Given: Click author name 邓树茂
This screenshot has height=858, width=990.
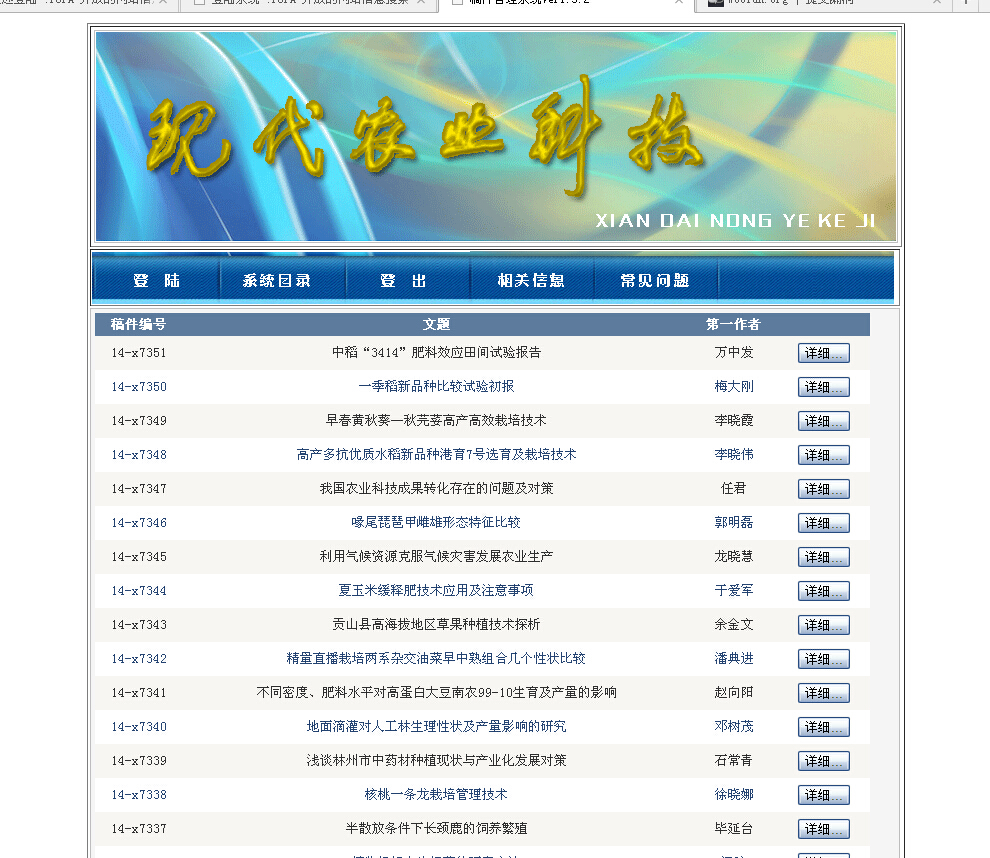Looking at the screenshot, I should [734, 727].
